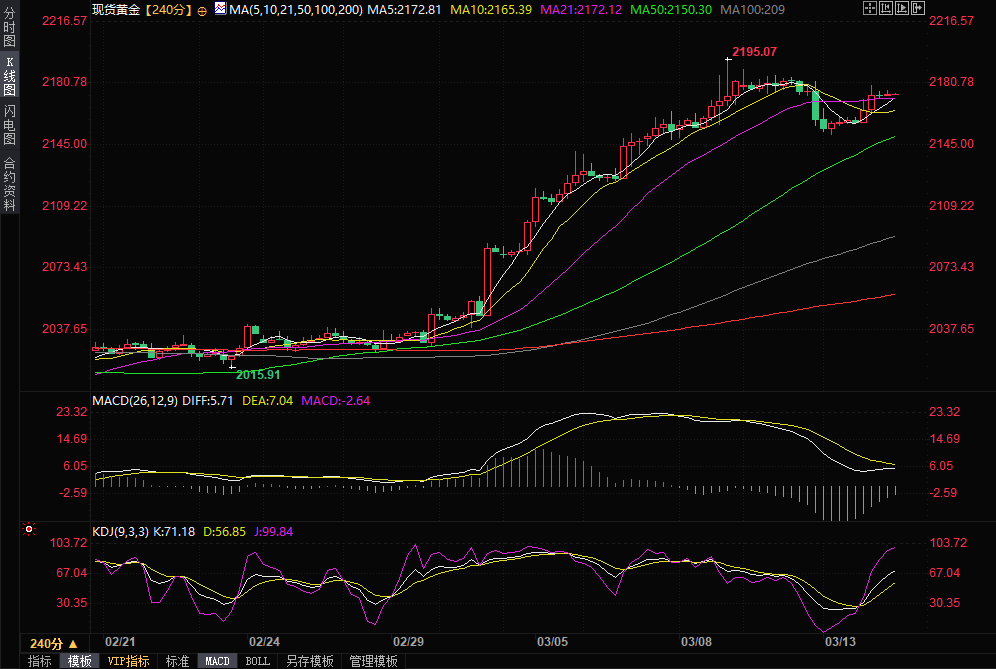
Task: Open the 合约资料 side tab
Action: click(10, 183)
